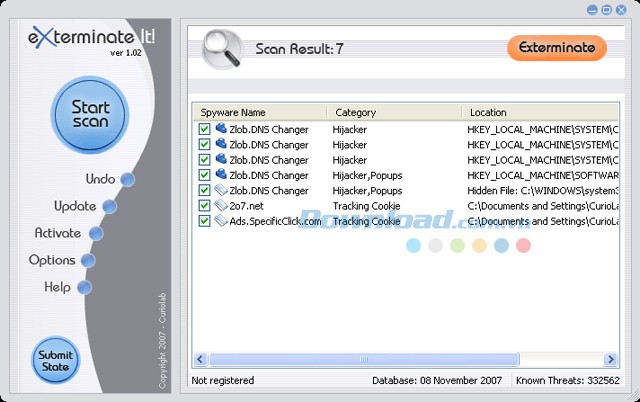Click the magnifying glass scan result icon
The width and height of the screenshot is (640, 402).
click(x=220, y=48)
